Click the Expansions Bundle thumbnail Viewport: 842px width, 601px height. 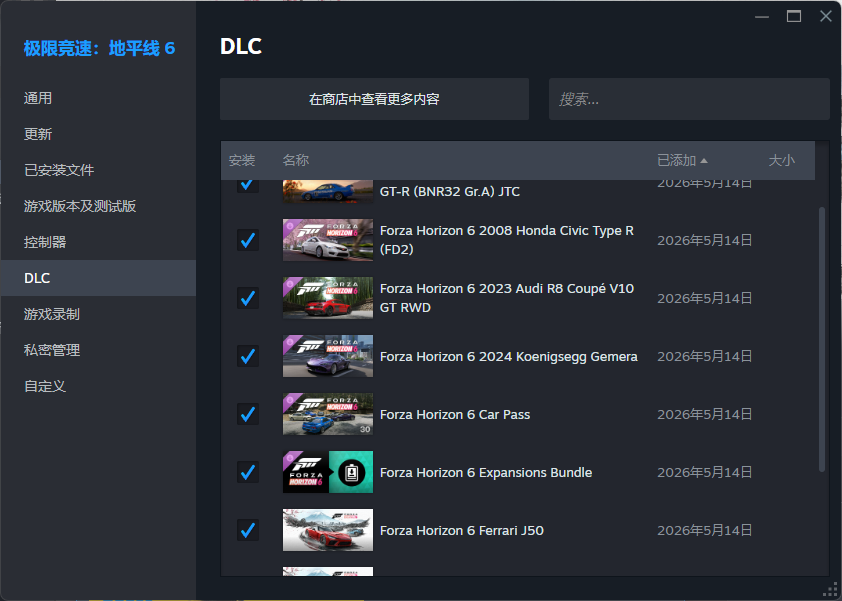[328, 472]
